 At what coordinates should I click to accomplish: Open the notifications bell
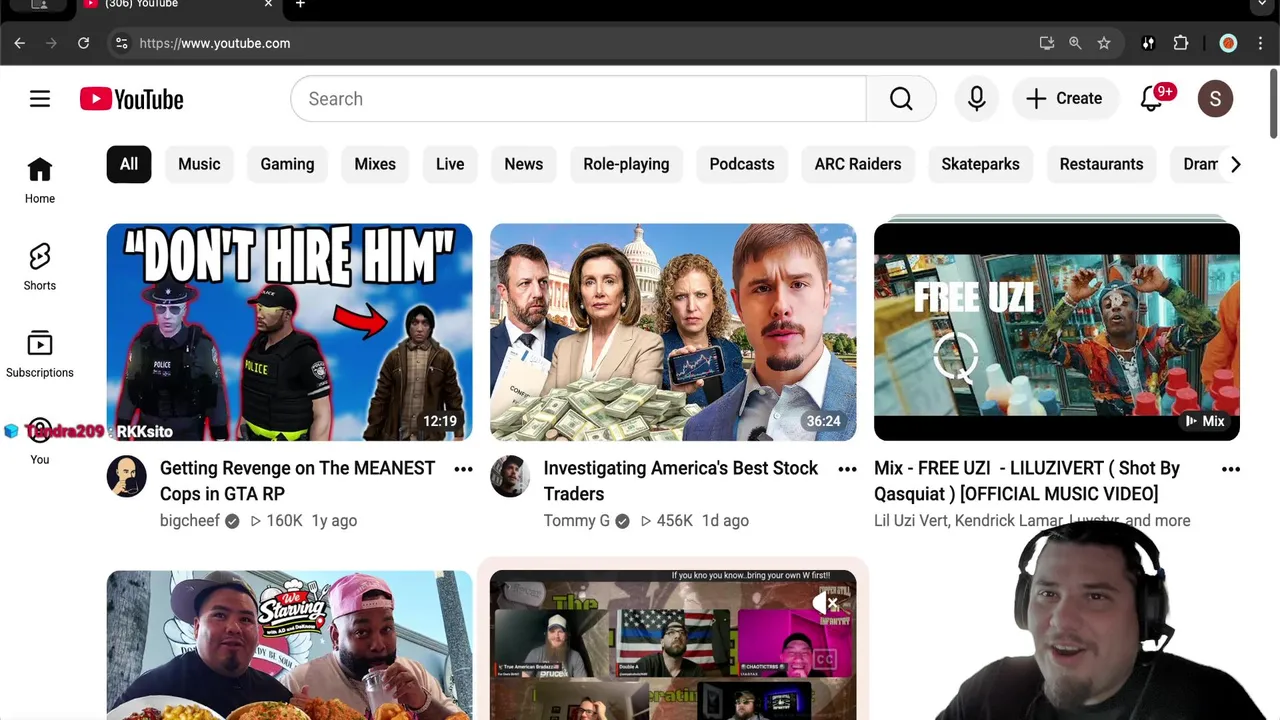click(x=1152, y=99)
